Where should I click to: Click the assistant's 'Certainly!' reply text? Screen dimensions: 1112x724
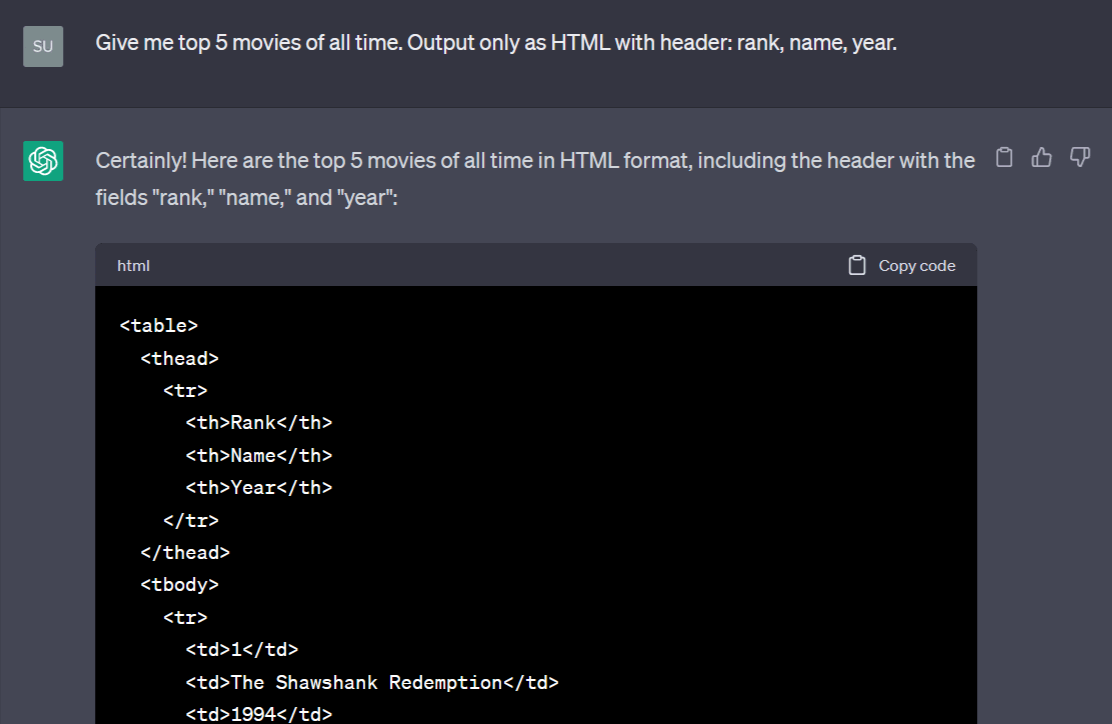pos(535,179)
